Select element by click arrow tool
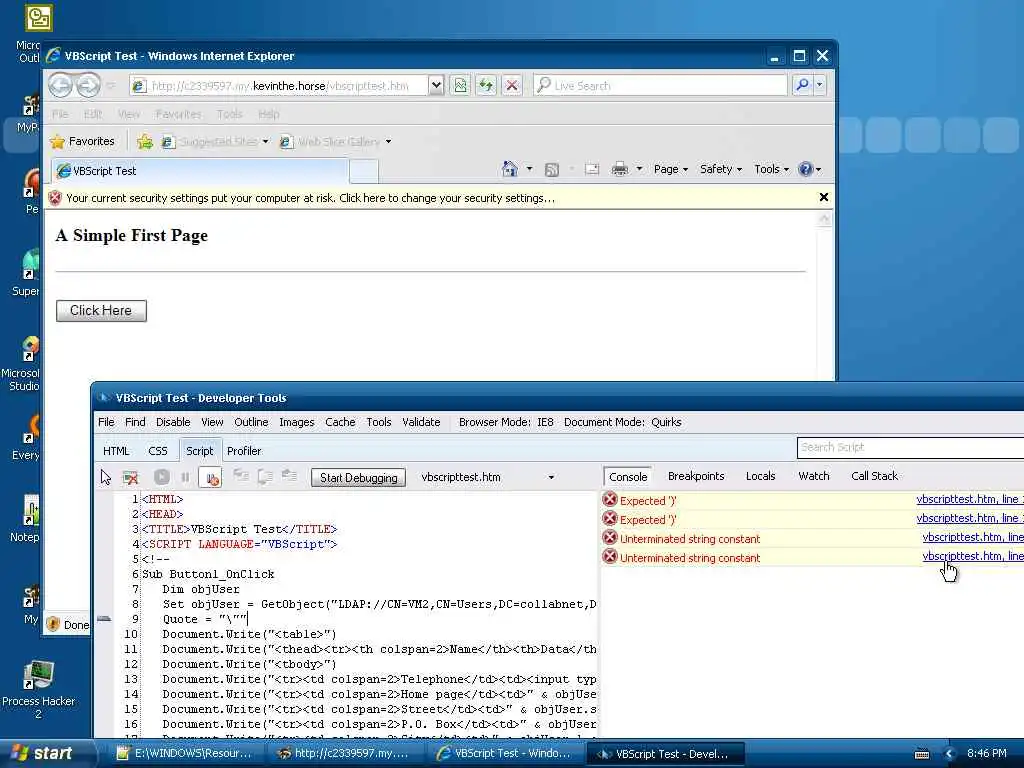 (x=106, y=477)
